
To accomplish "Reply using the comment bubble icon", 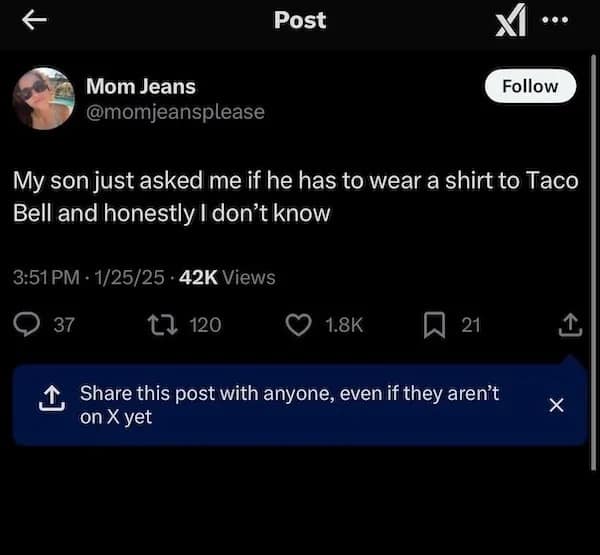I will click(26, 324).
